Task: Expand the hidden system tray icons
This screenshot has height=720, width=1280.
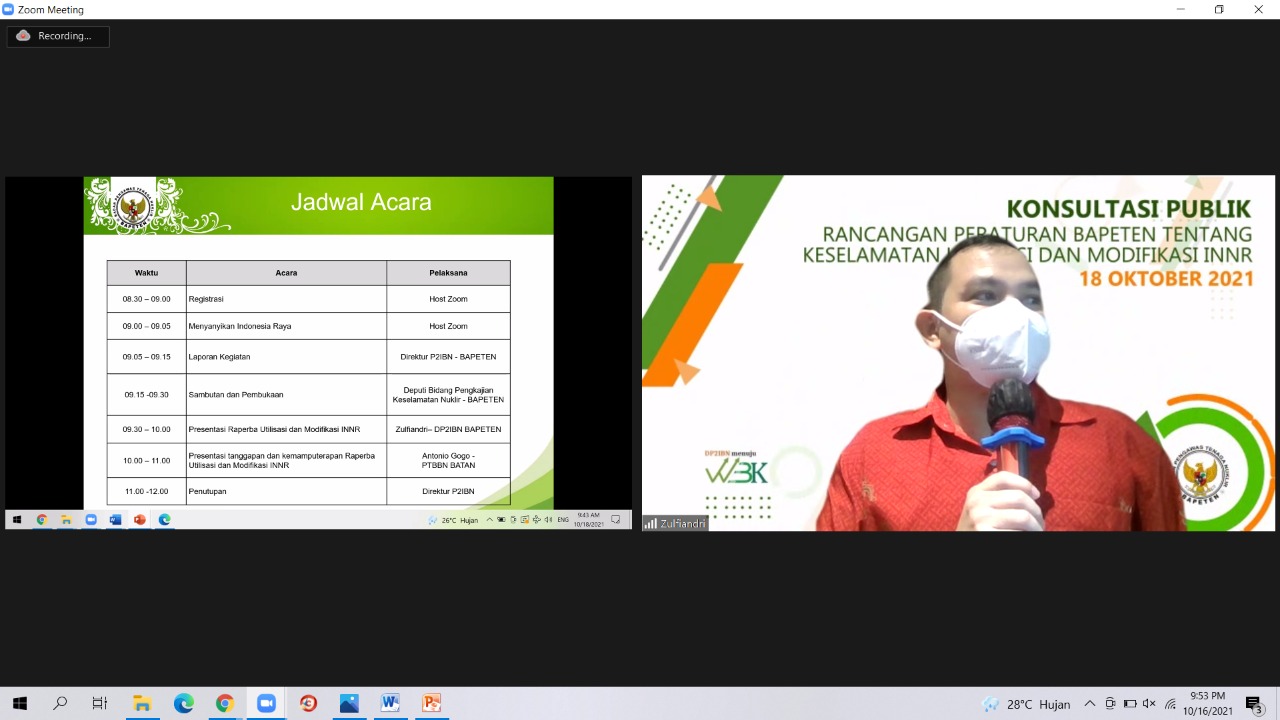Action: [1090, 704]
